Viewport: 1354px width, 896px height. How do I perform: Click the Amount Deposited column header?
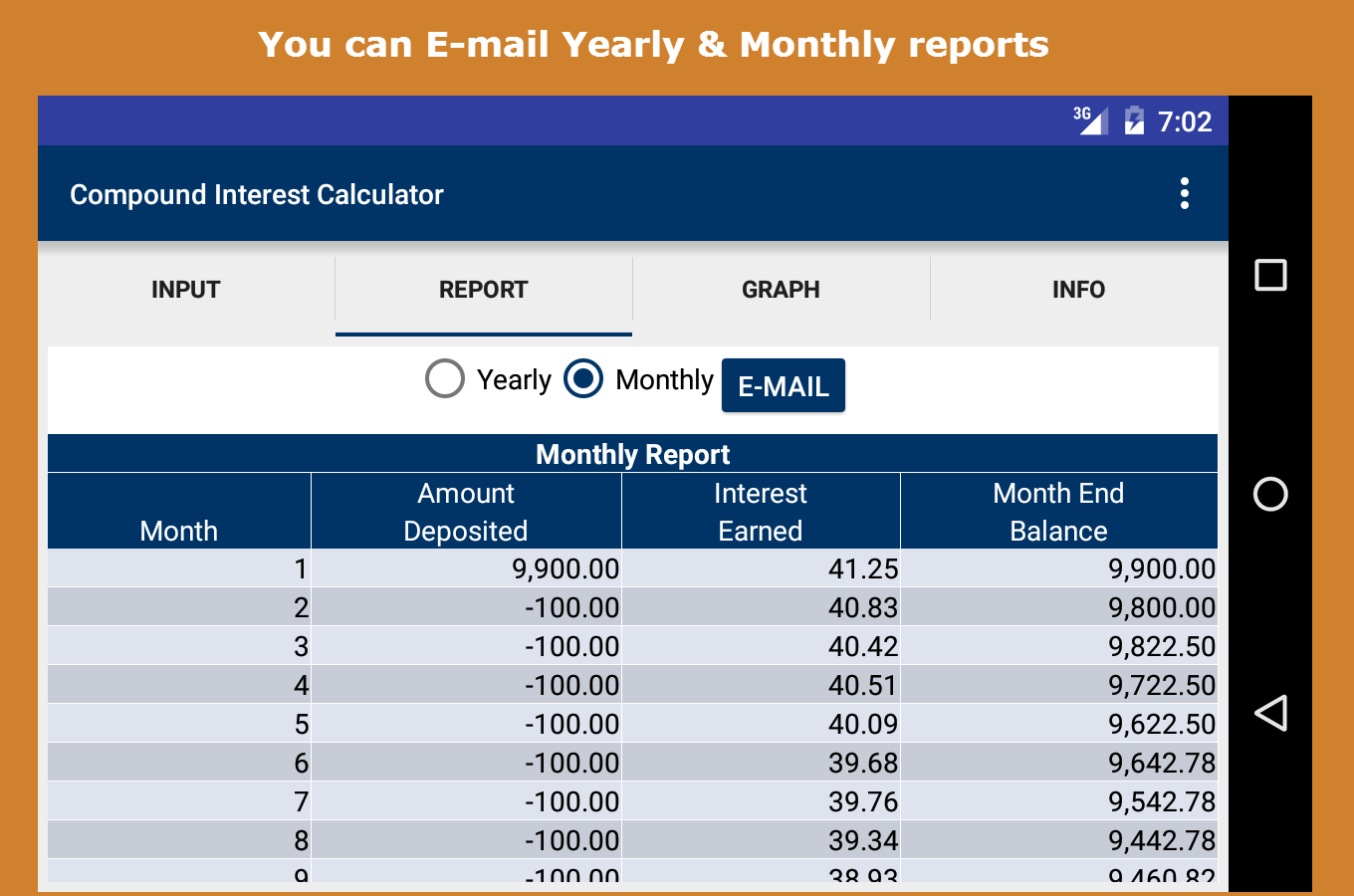[466, 512]
